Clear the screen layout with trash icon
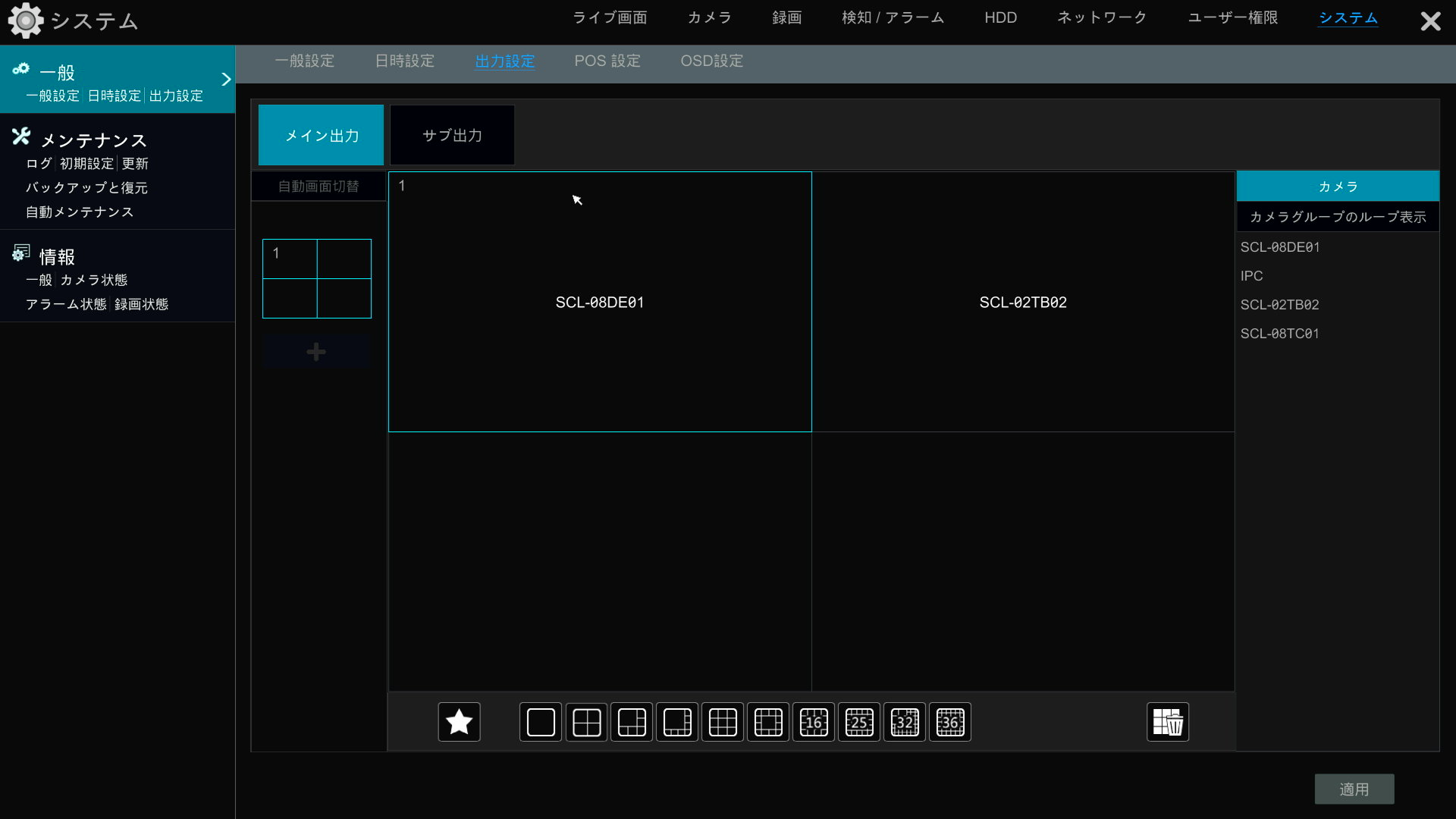 [1166, 721]
